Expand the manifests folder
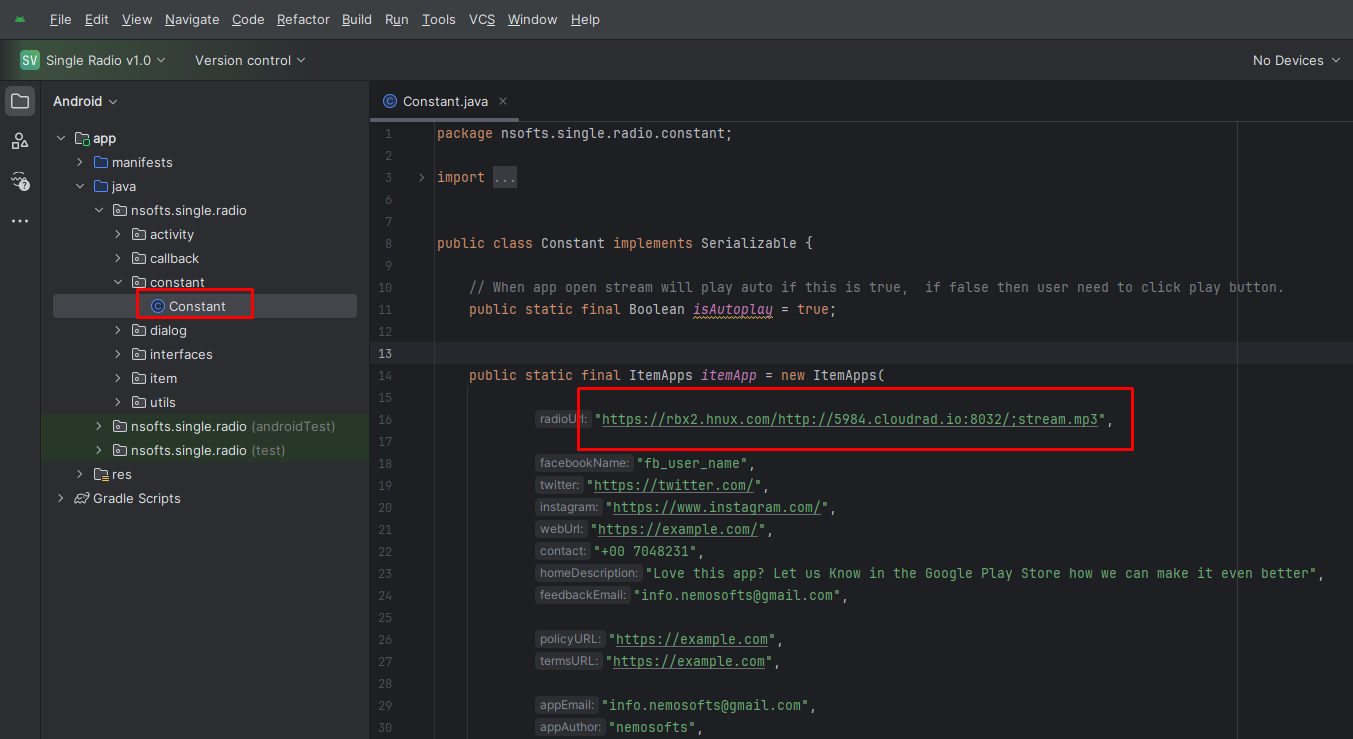The height and width of the screenshot is (739, 1353). (80, 162)
